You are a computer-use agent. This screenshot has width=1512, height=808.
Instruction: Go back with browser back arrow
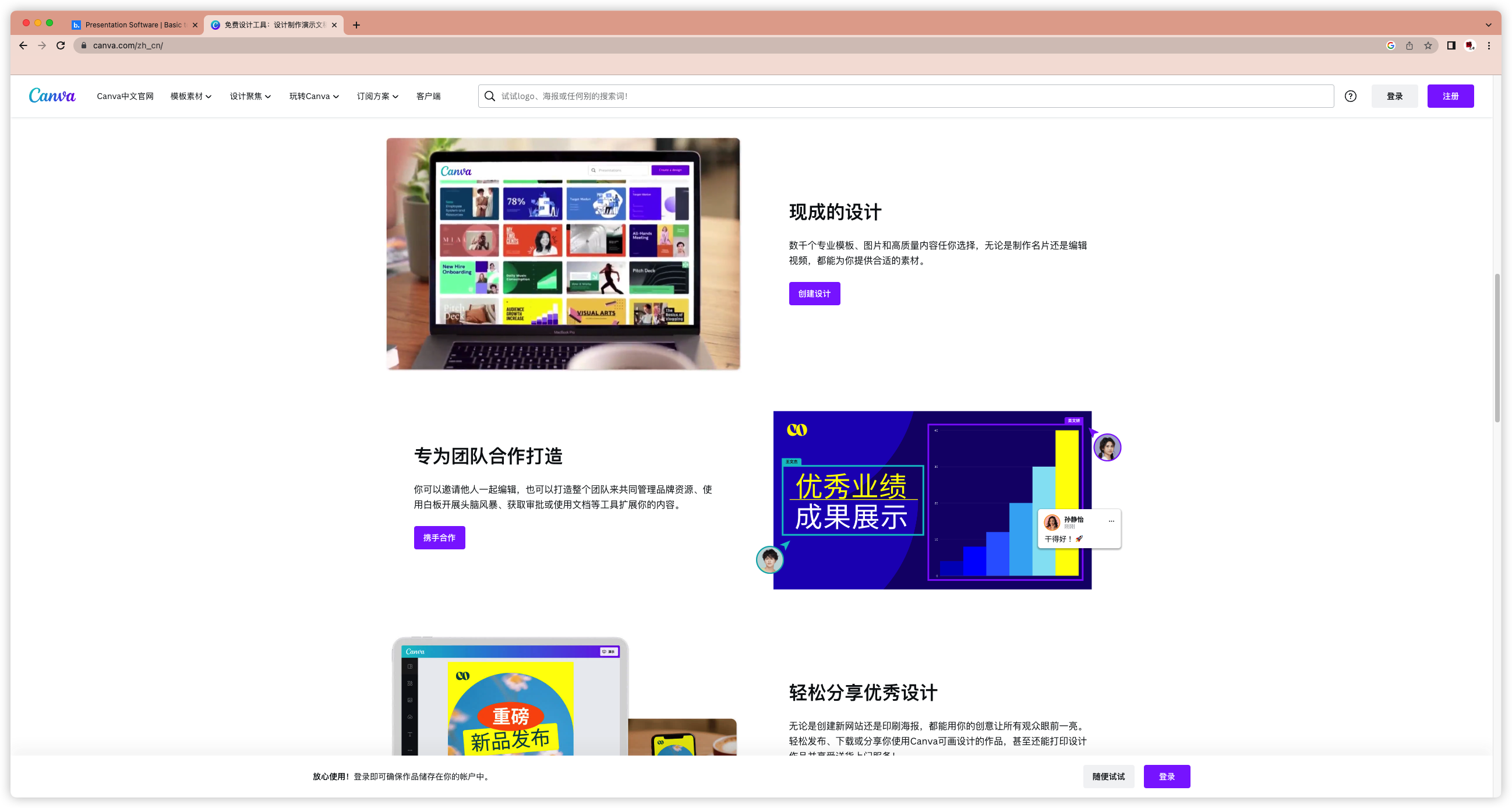(23, 45)
